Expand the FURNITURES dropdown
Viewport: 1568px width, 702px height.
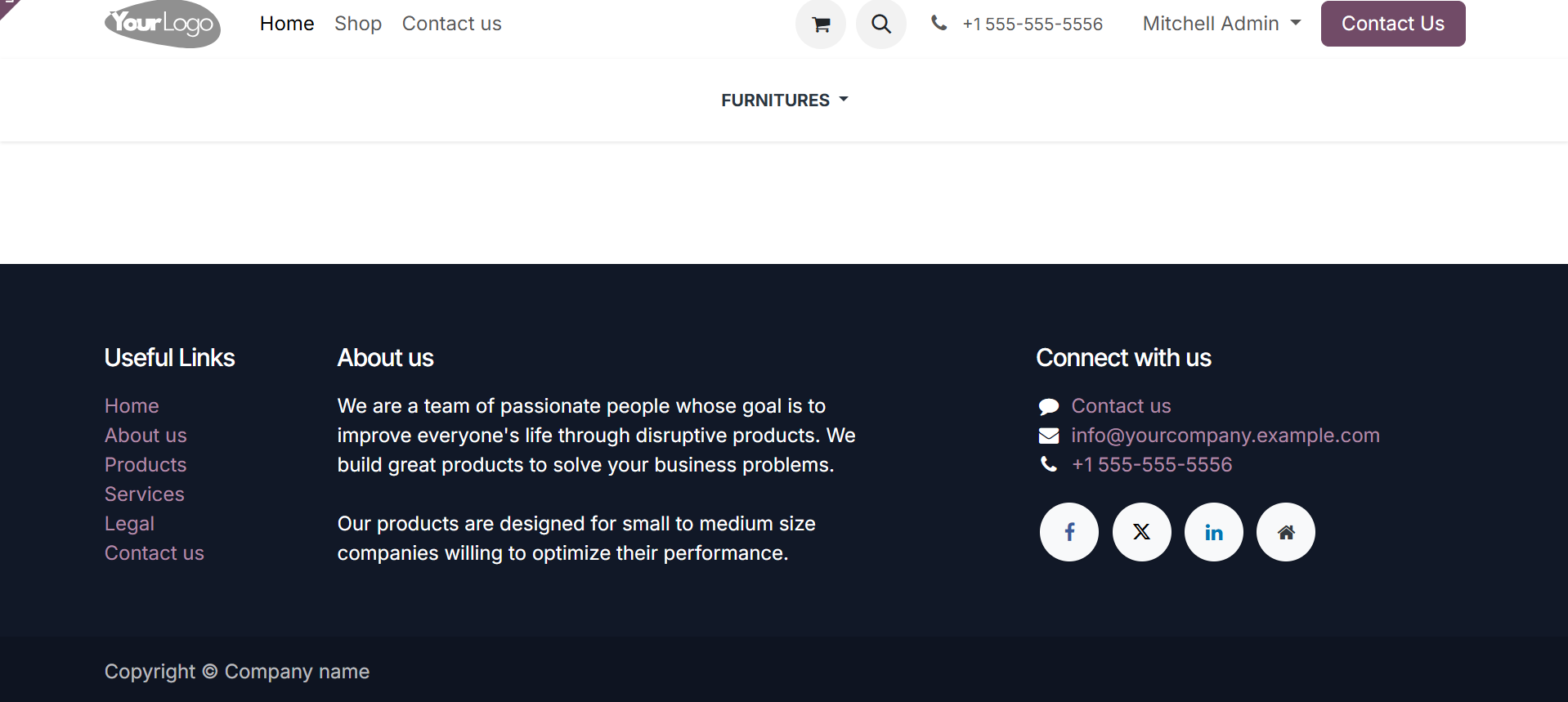pos(785,100)
